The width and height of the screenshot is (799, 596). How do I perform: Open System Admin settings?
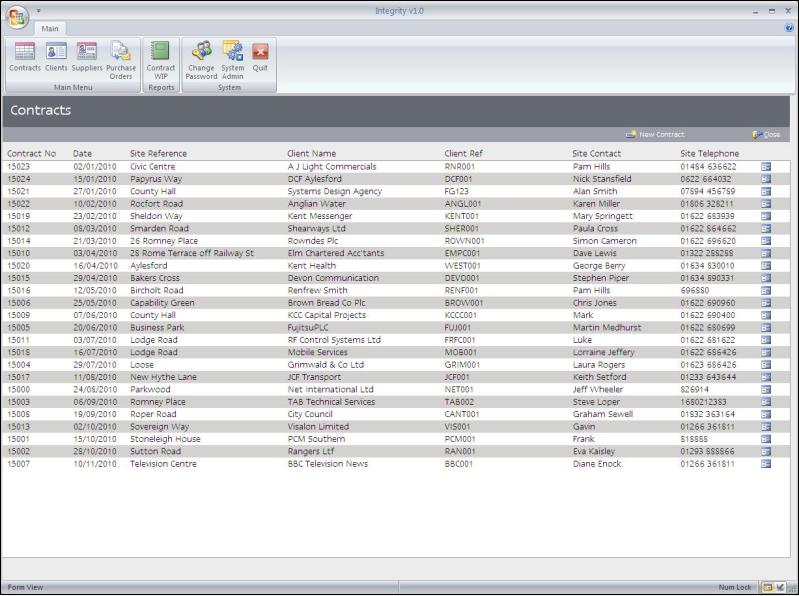tap(232, 58)
